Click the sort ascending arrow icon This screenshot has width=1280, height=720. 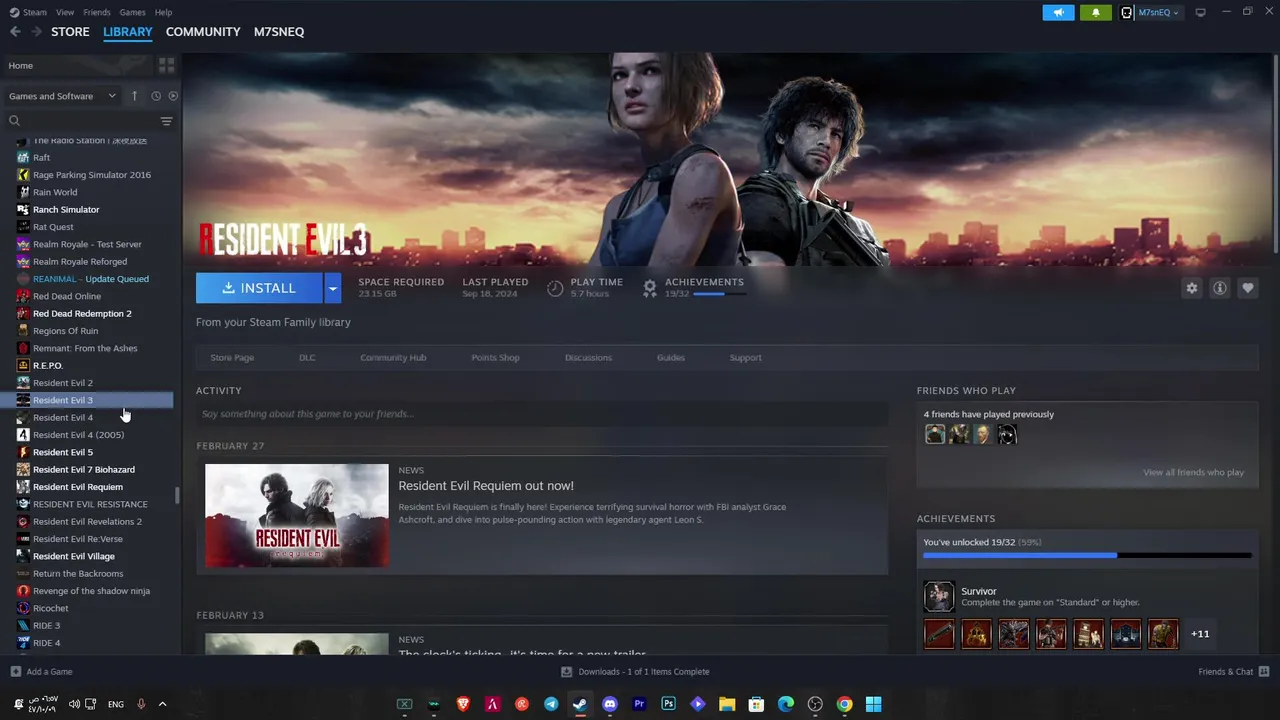[134, 96]
